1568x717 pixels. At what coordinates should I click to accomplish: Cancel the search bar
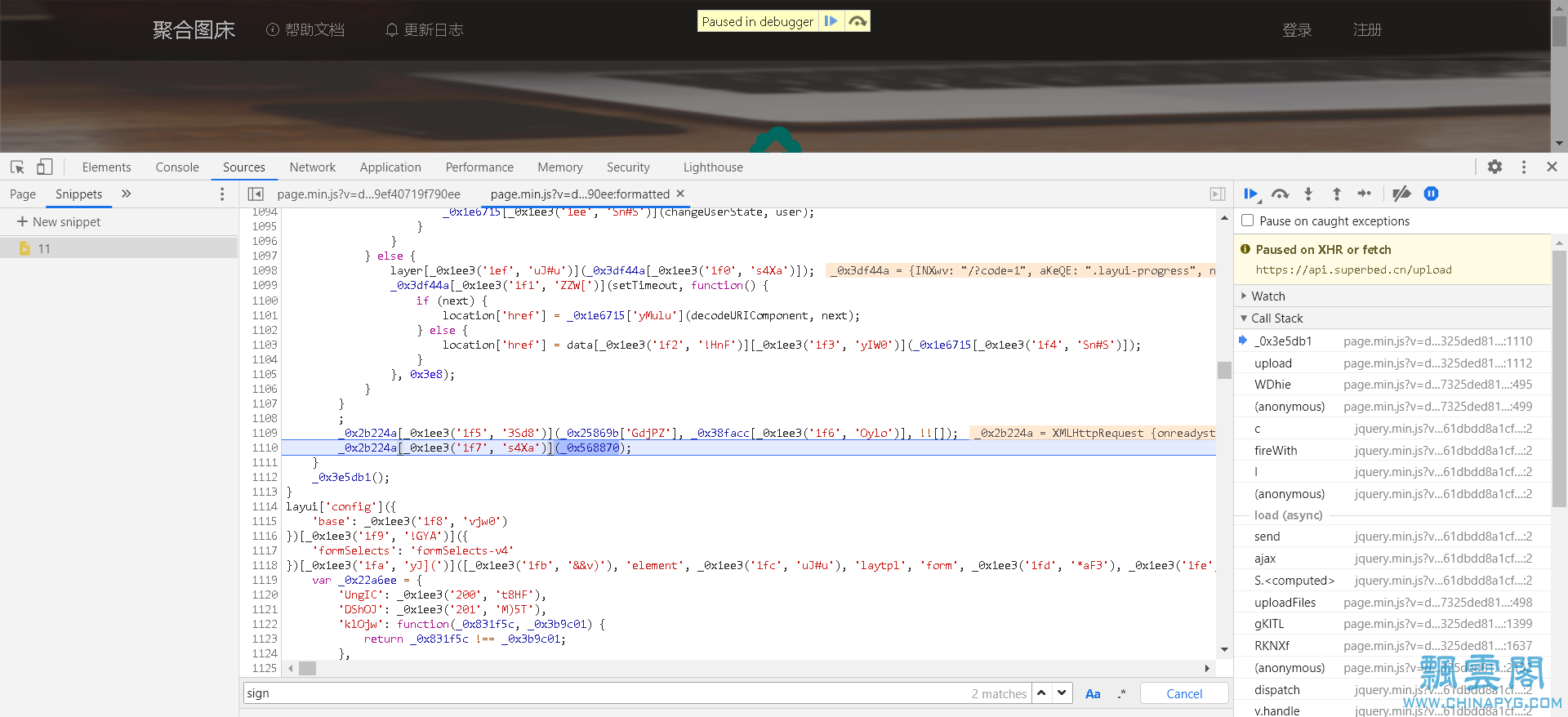pyautogui.click(x=1184, y=693)
